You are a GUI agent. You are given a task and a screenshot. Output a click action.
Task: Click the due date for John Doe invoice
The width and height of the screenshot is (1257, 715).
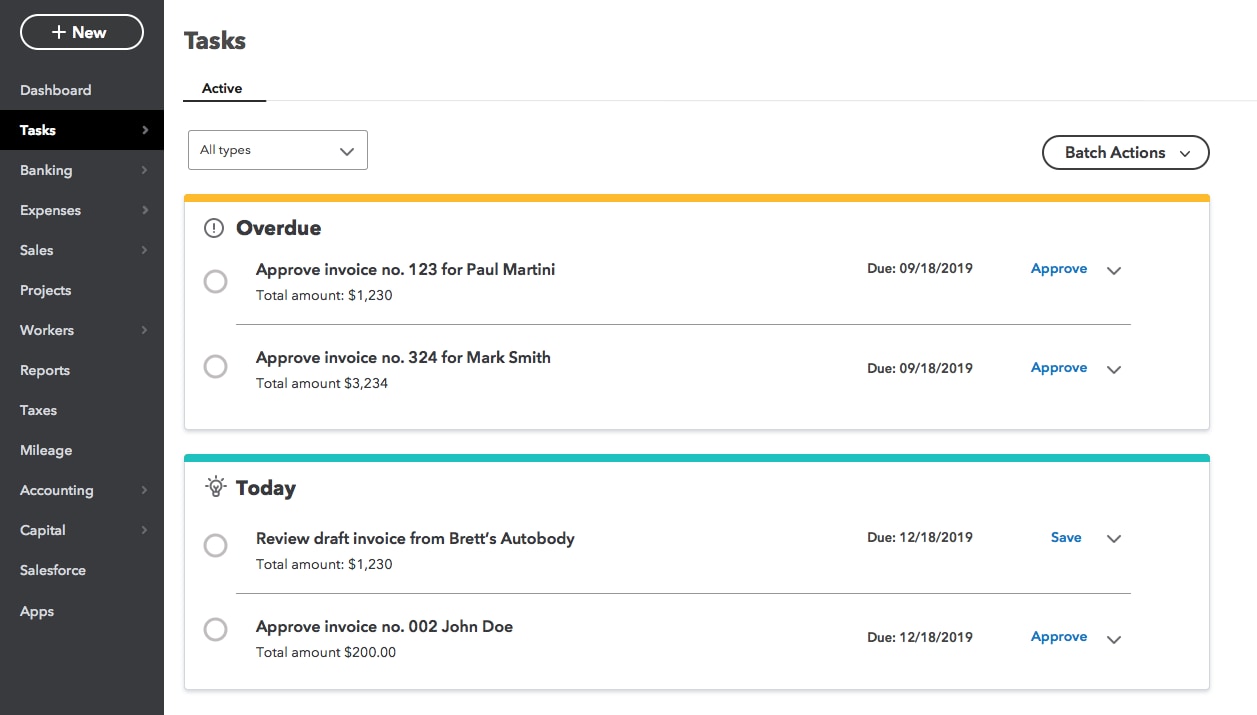tap(920, 637)
